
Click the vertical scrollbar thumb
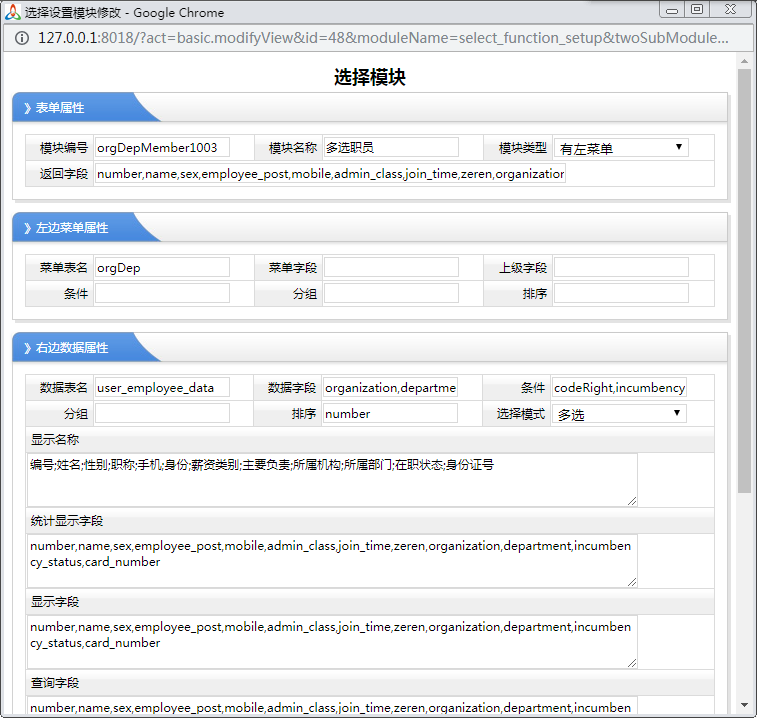coord(744,280)
